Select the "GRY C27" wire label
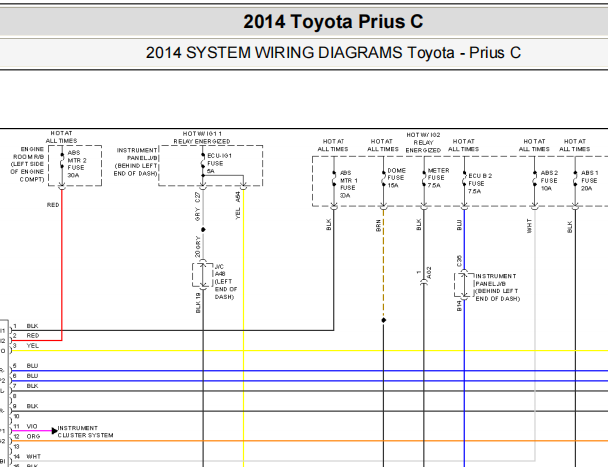The image size is (608, 467). [x=198, y=207]
